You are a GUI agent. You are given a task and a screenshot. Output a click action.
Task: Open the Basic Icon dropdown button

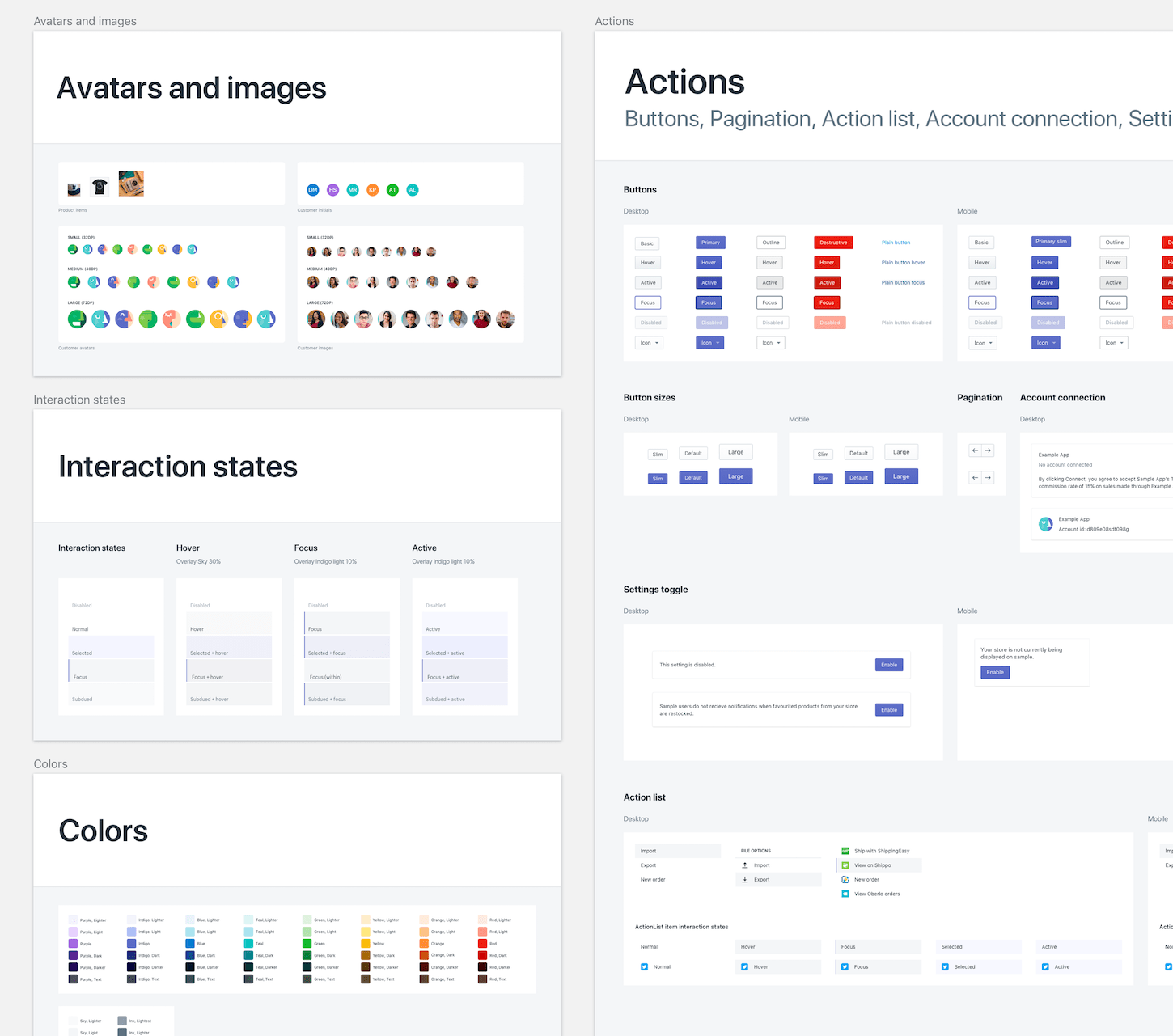tap(649, 342)
